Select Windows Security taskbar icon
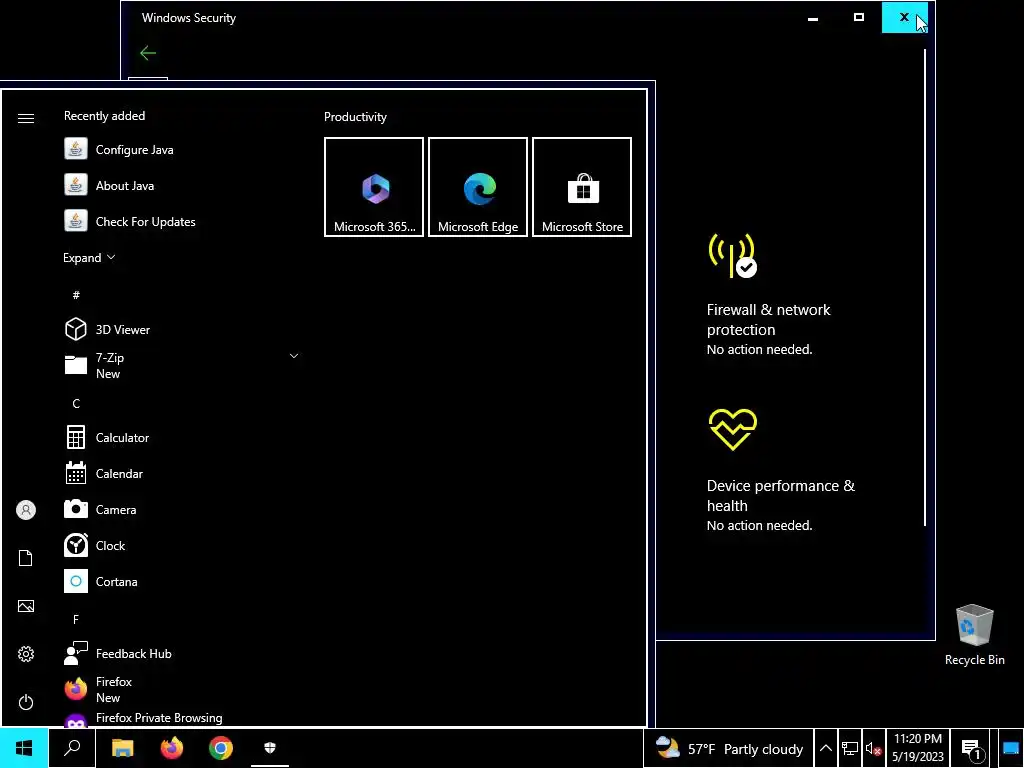Viewport: 1024px width, 768px height. tap(270, 748)
